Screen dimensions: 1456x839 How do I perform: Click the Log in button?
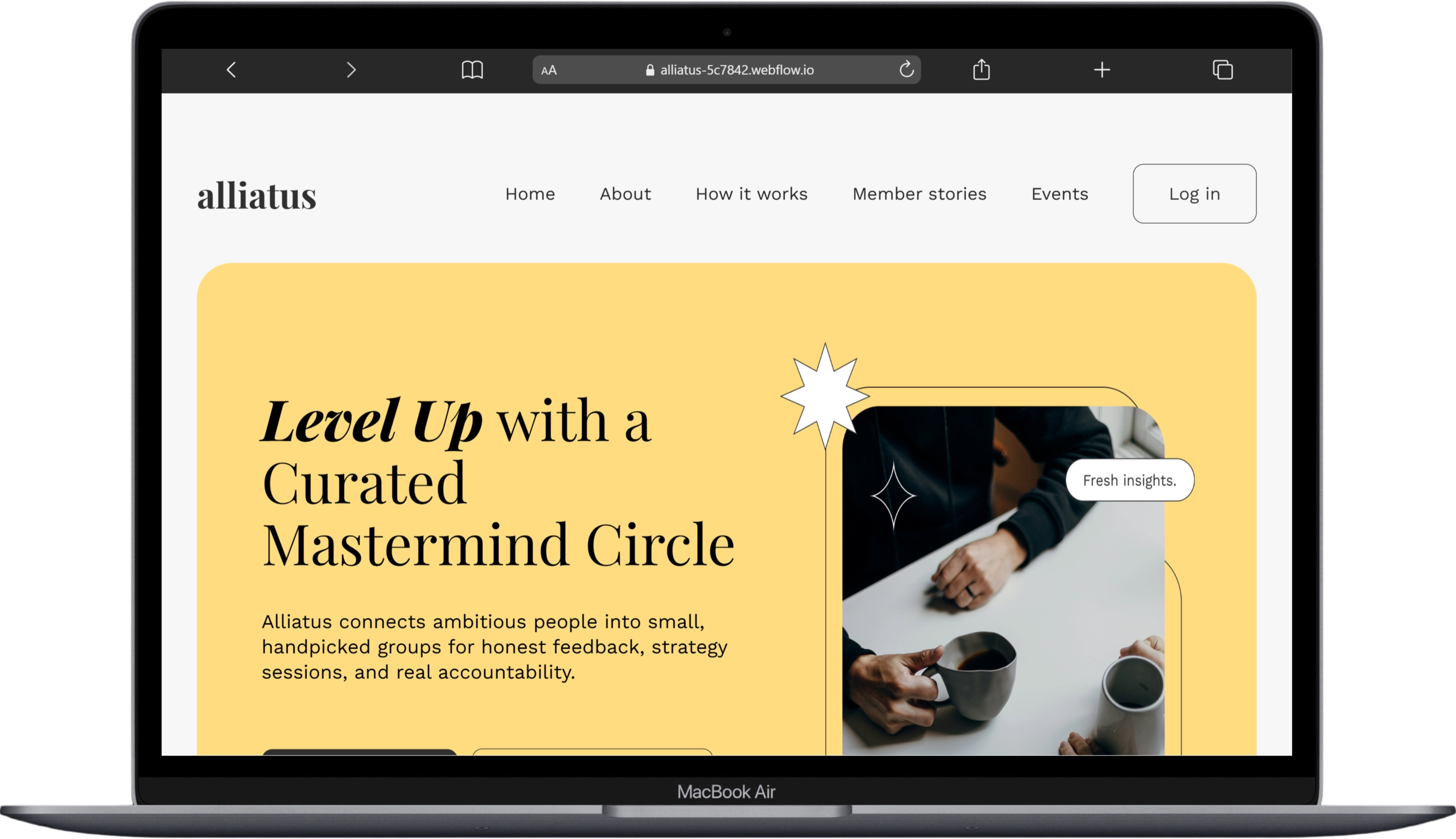click(1194, 194)
